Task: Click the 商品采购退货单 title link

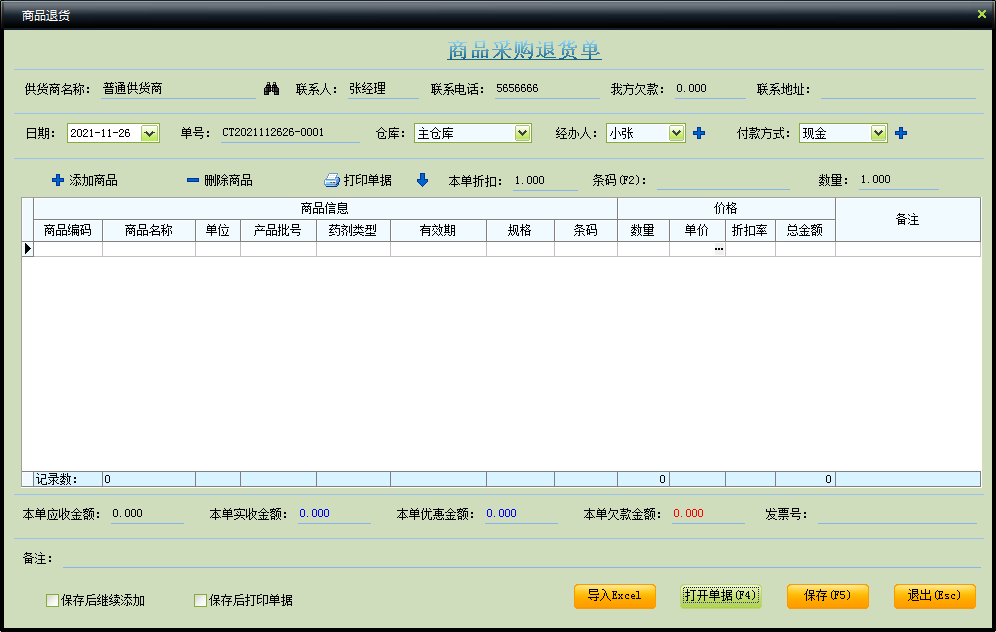Action: pyautogui.click(x=524, y=50)
